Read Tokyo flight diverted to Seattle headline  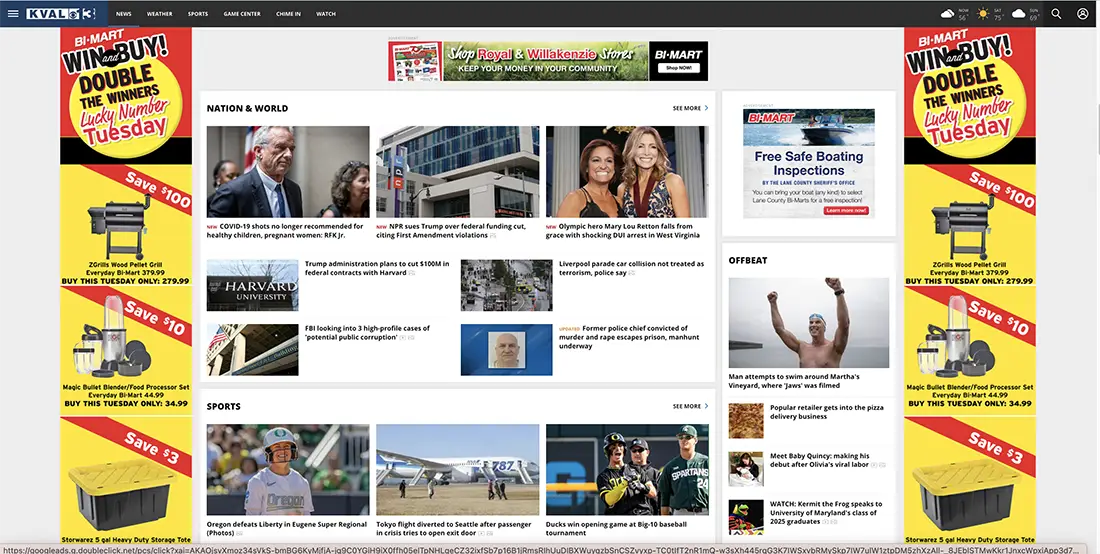pos(454,529)
